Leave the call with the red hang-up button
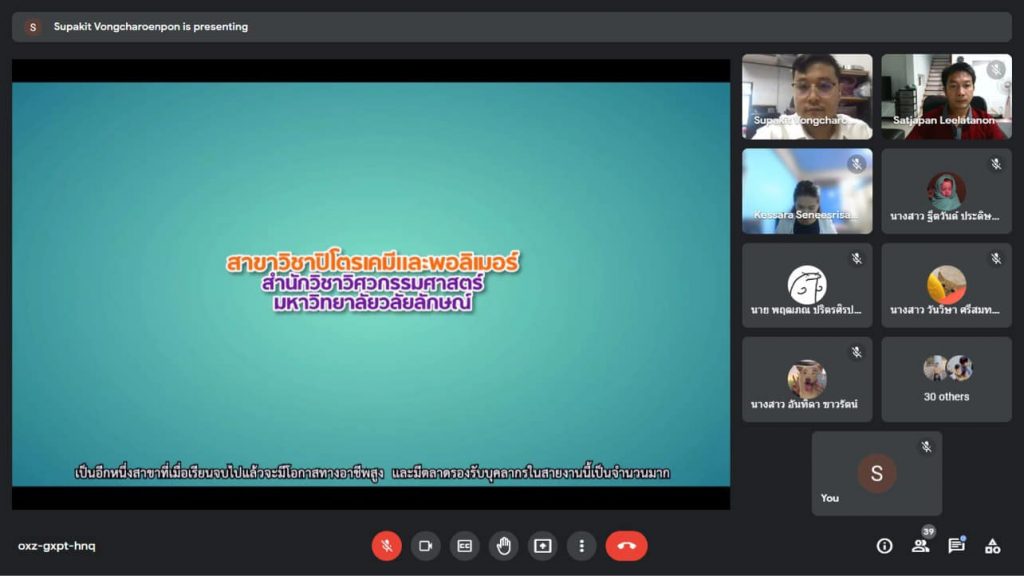Image resolution: width=1024 pixels, height=576 pixels. (626, 545)
